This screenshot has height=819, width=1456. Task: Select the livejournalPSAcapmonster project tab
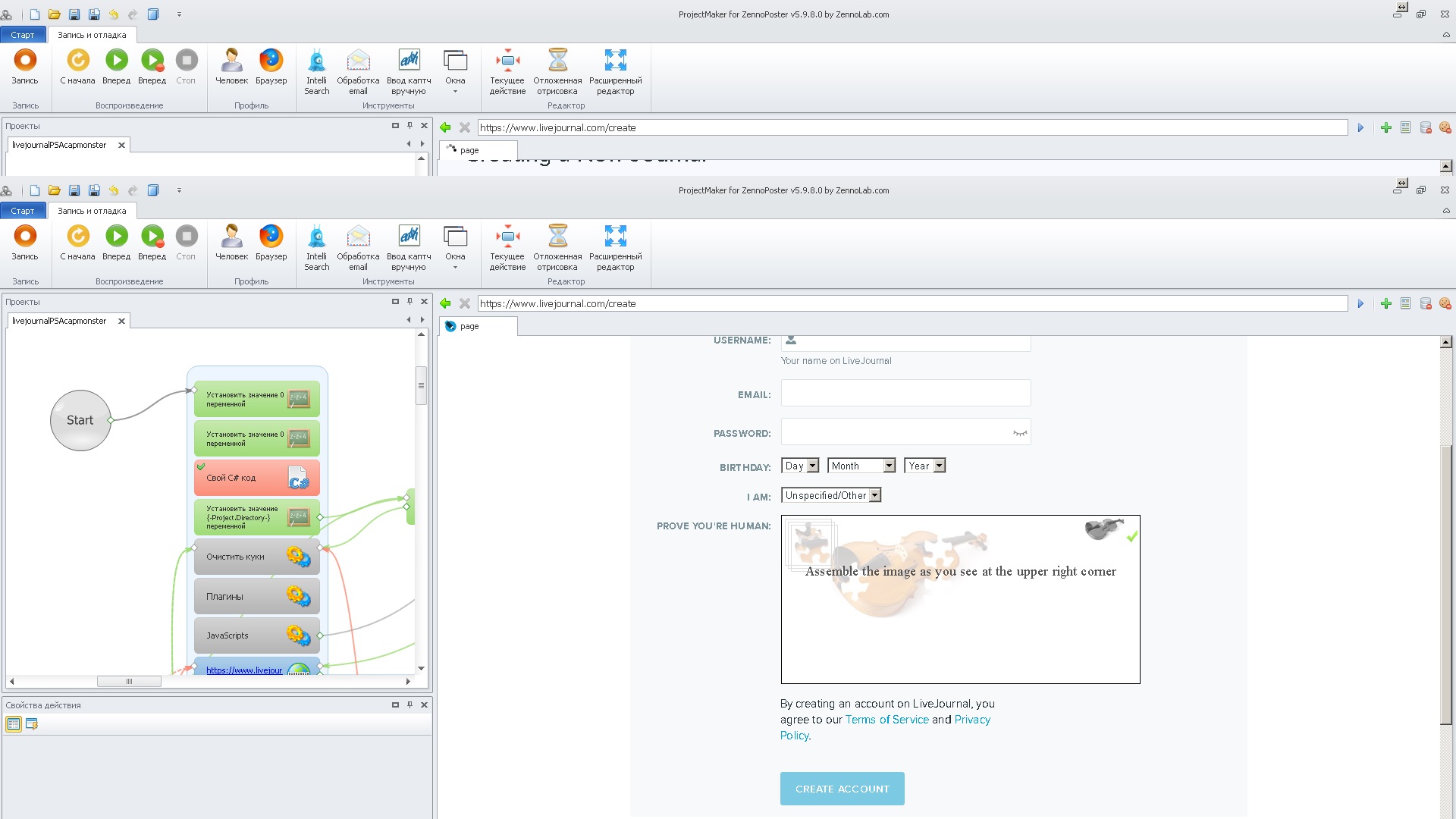pyautogui.click(x=59, y=321)
